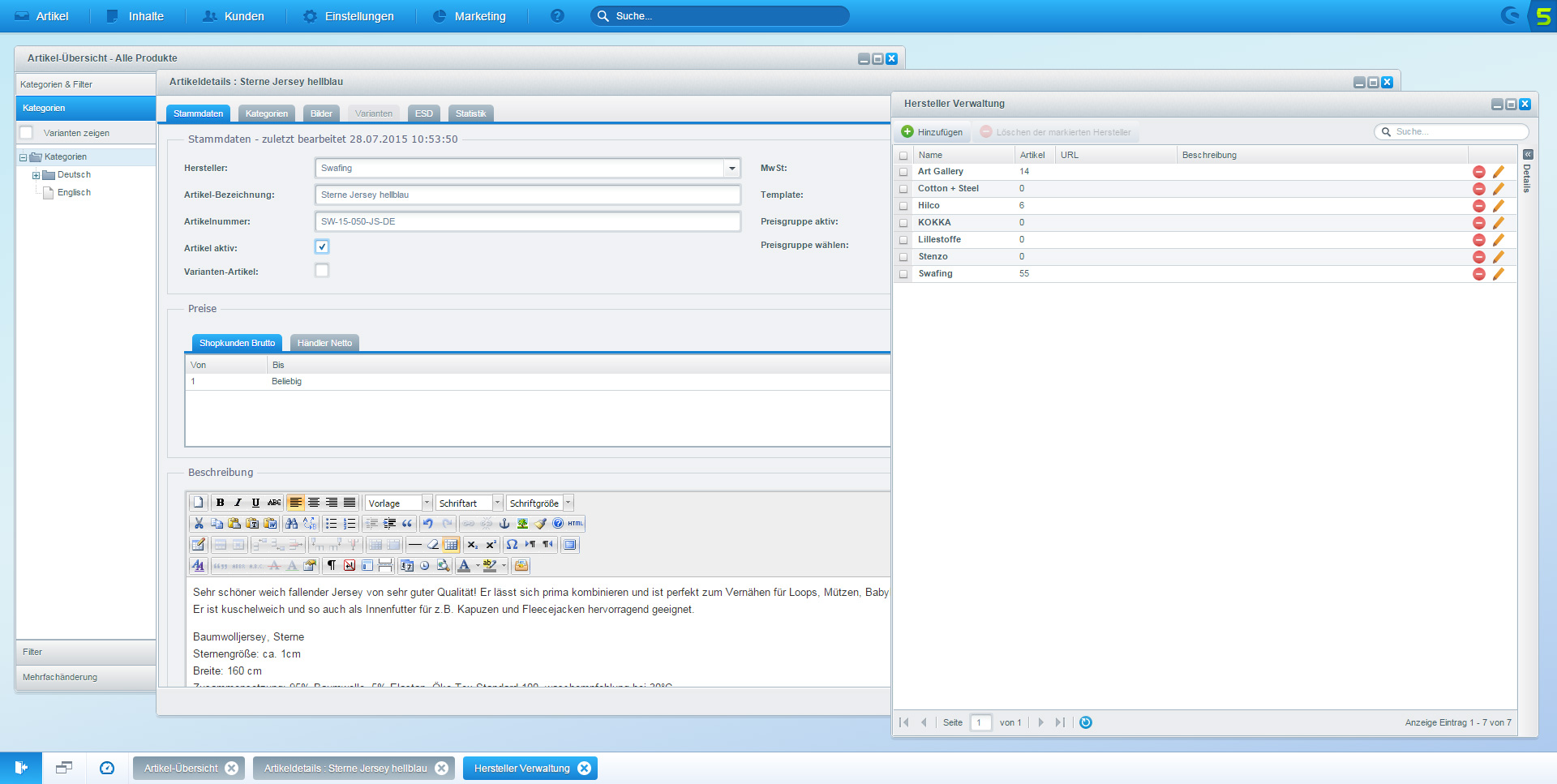Click the anchor icon in the editor toolbar
1557x784 pixels.
point(504,524)
